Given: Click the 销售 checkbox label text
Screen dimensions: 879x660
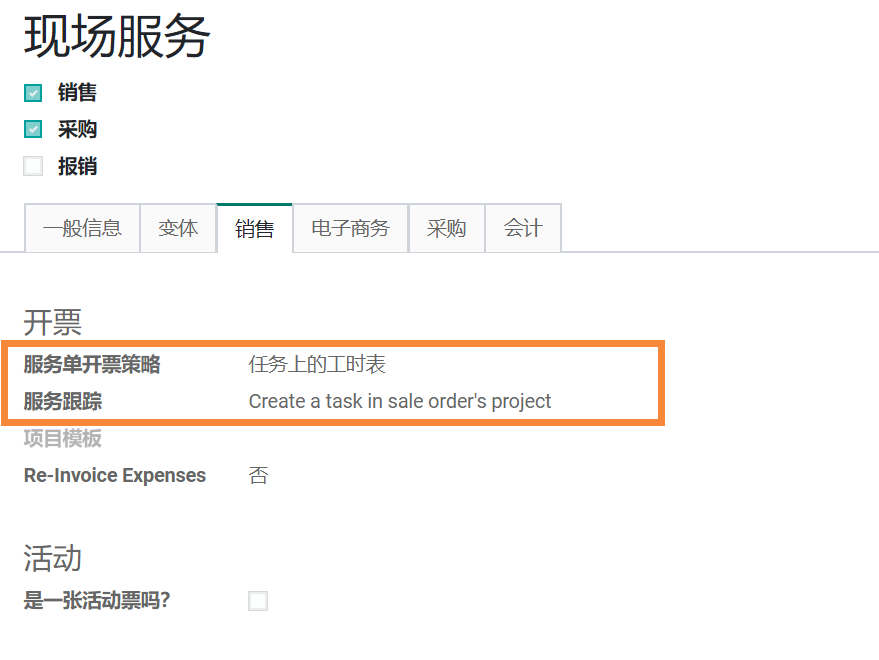Looking at the screenshot, I should click(x=77, y=93).
